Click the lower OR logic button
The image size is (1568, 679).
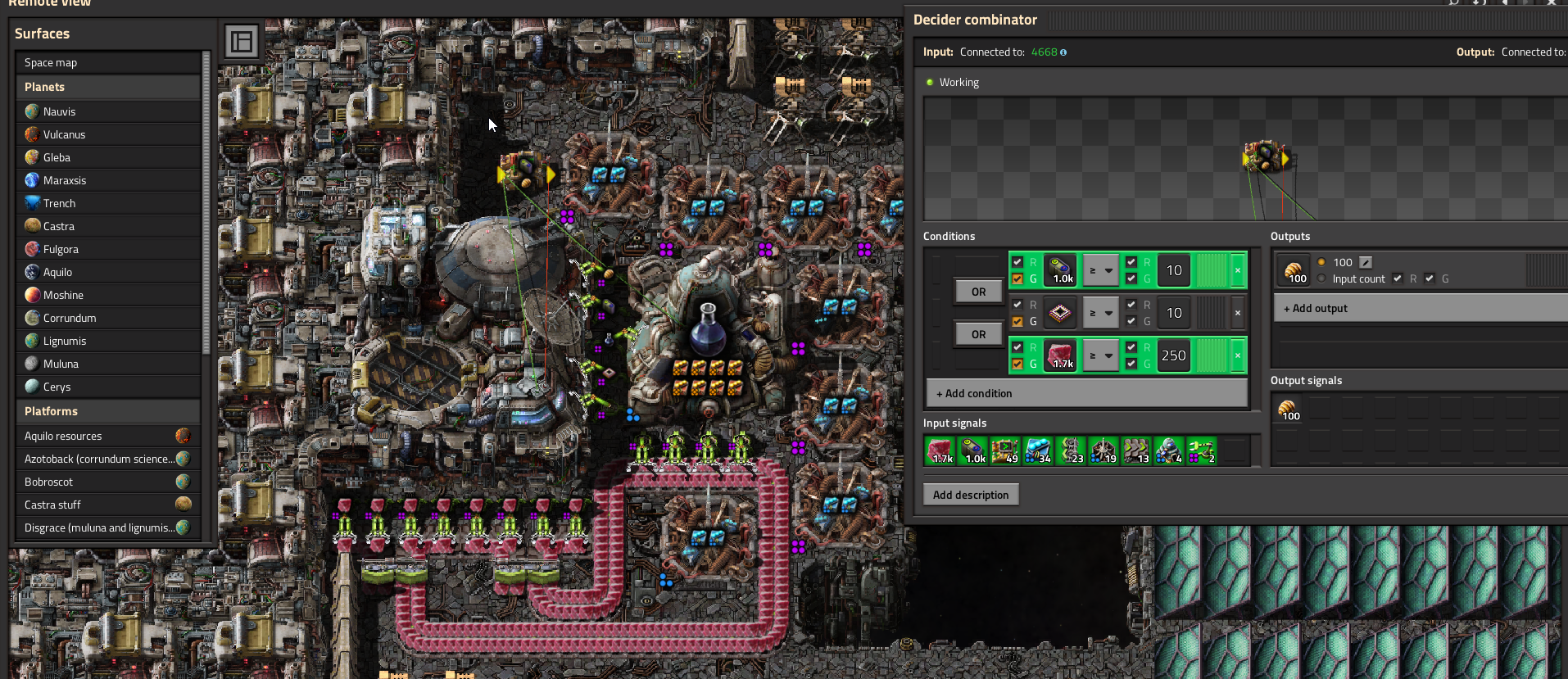point(978,334)
